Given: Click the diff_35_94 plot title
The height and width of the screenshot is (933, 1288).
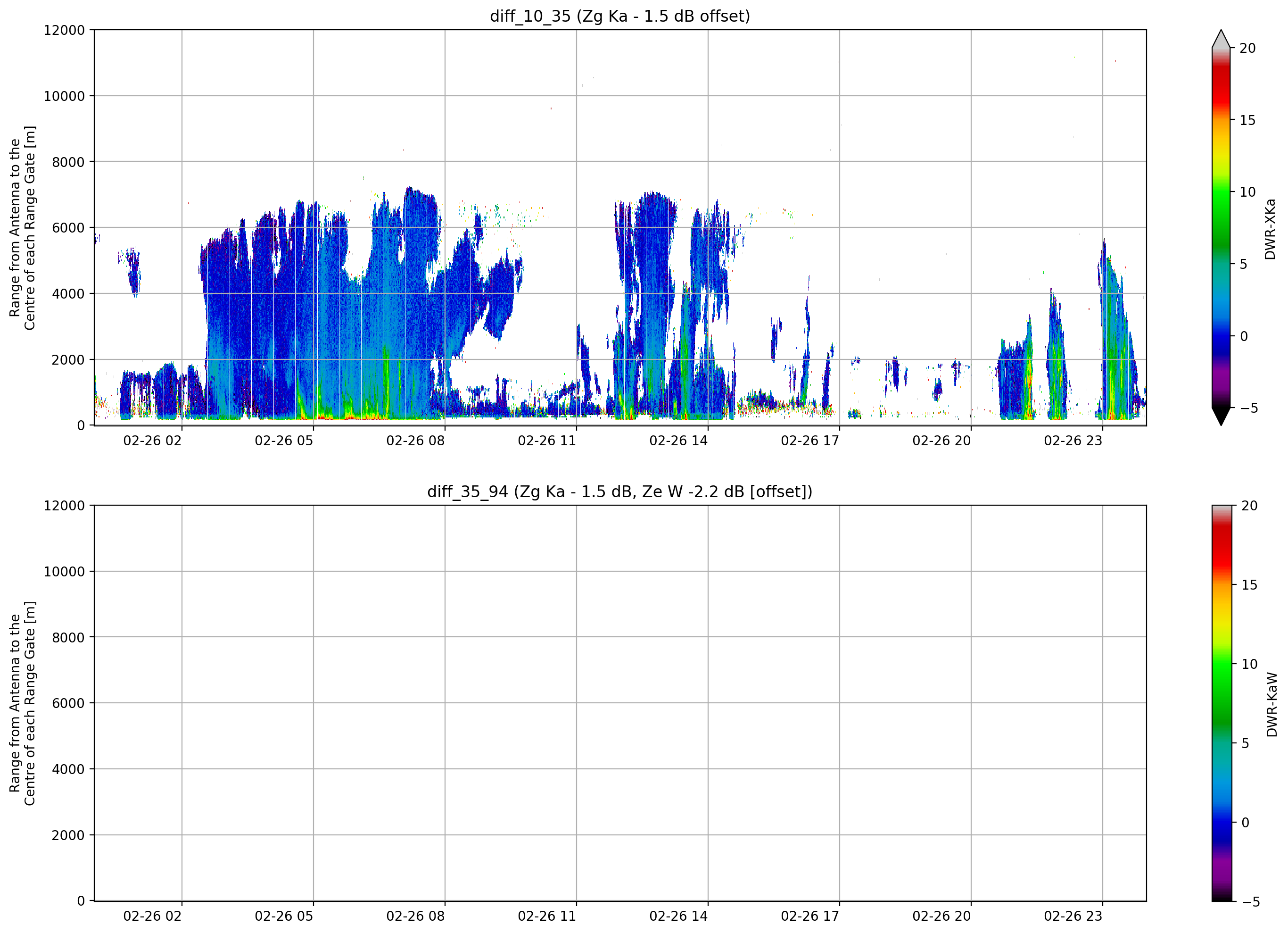Looking at the screenshot, I should point(619,491).
